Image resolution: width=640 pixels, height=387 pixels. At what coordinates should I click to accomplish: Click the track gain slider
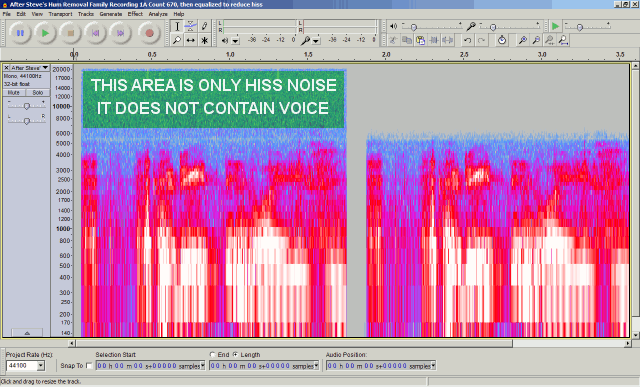click(x=27, y=106)
